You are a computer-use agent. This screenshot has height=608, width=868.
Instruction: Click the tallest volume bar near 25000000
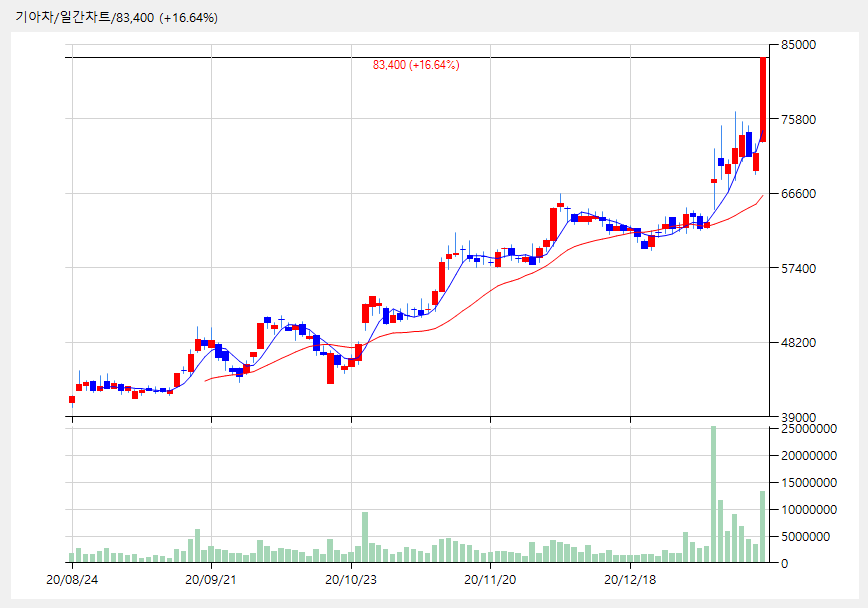tap(714, 494)
